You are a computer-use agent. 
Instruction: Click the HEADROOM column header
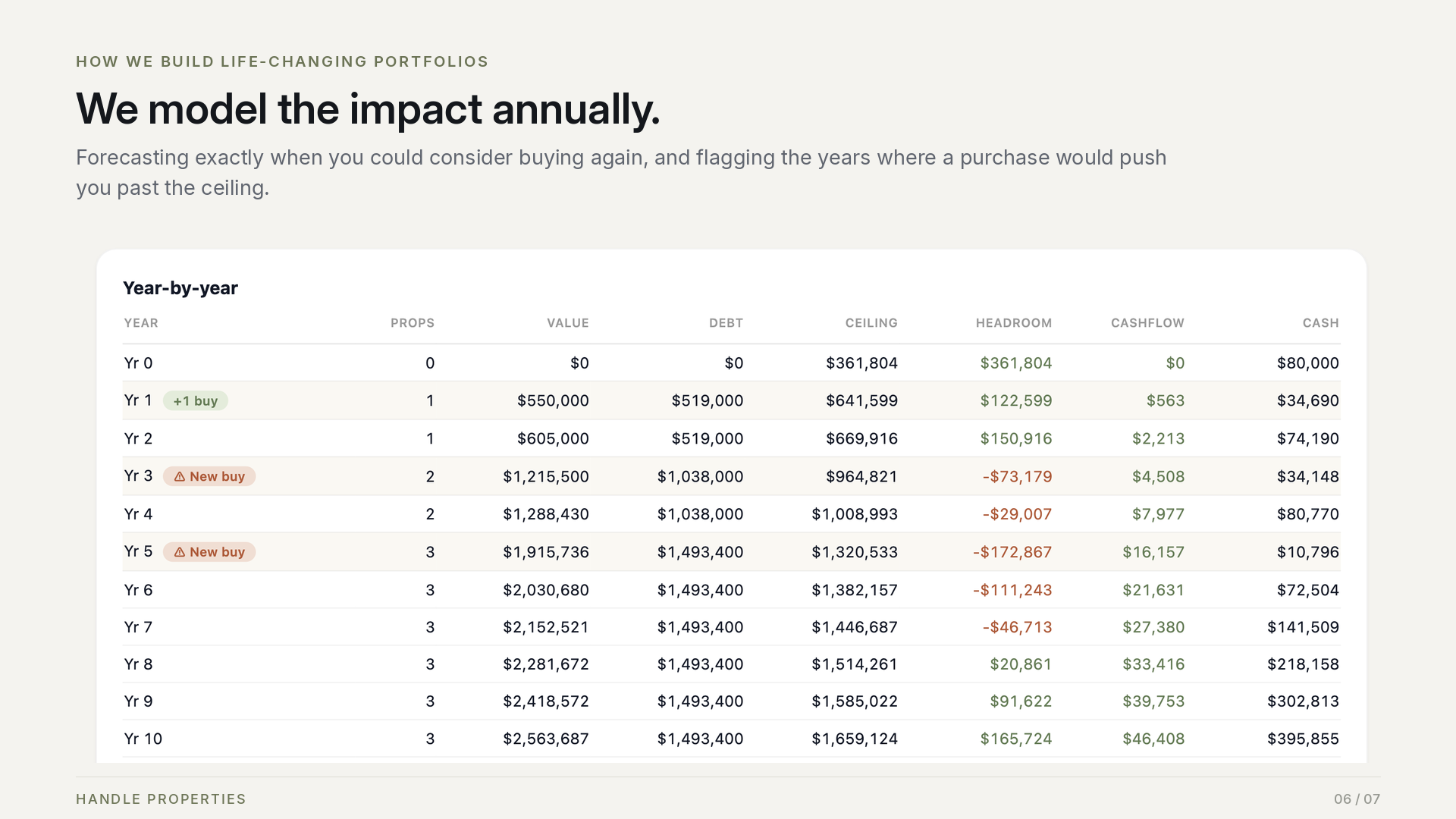(x=1014, y=323)
